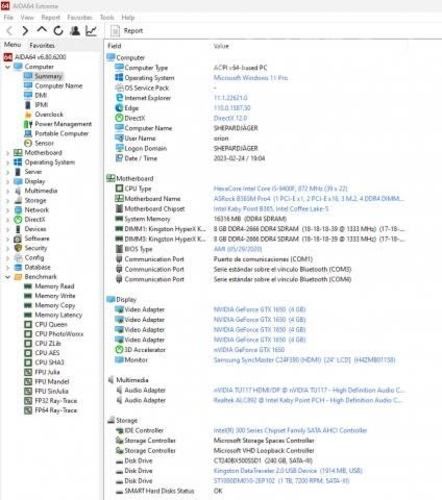This screenshot has width=442, height=500.
Task: Click the Edge browser field icon
Action: pyautogui.click(x=119, y=108)
